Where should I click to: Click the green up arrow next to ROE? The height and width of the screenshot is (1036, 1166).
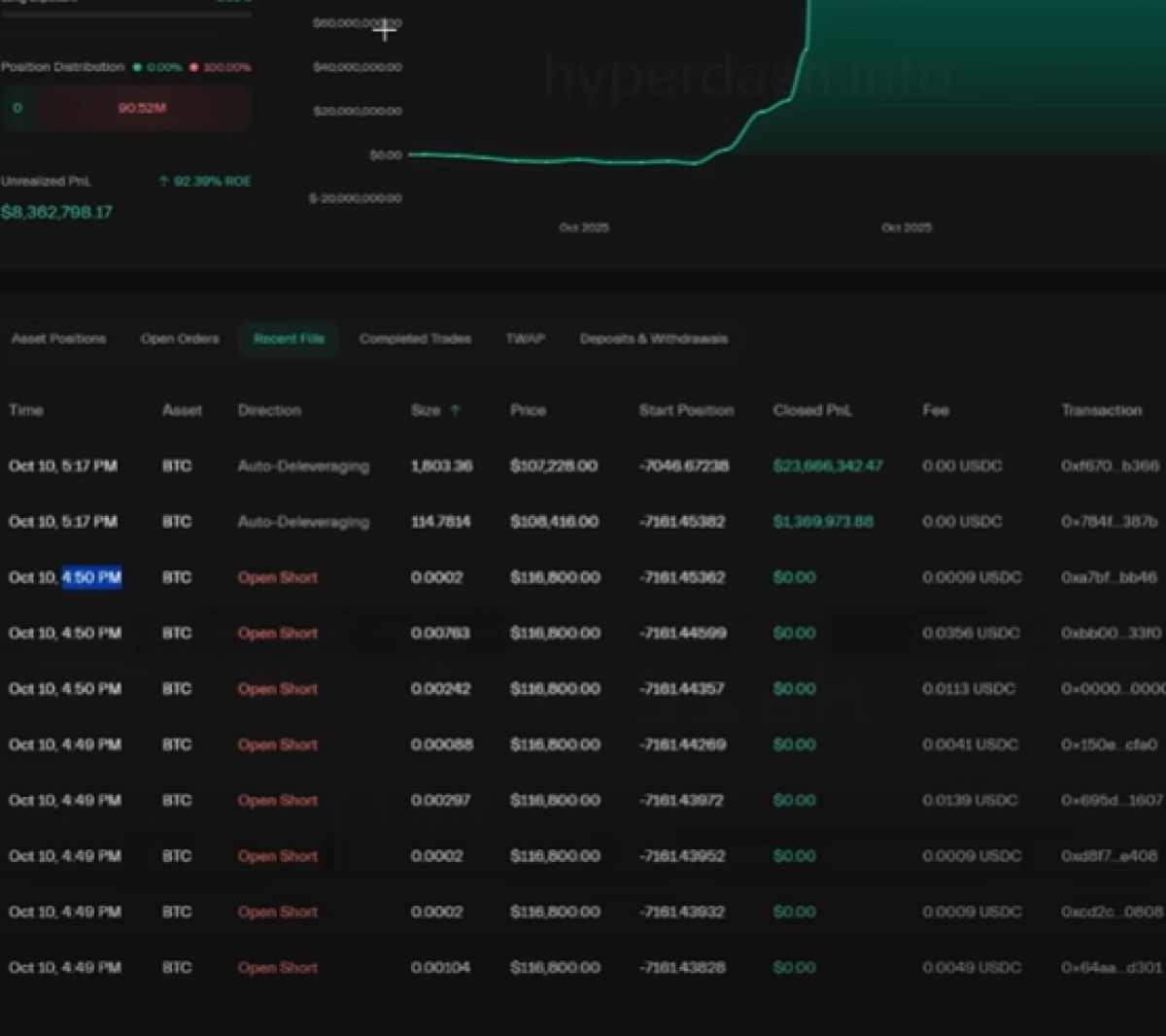(x=163, y=182)
